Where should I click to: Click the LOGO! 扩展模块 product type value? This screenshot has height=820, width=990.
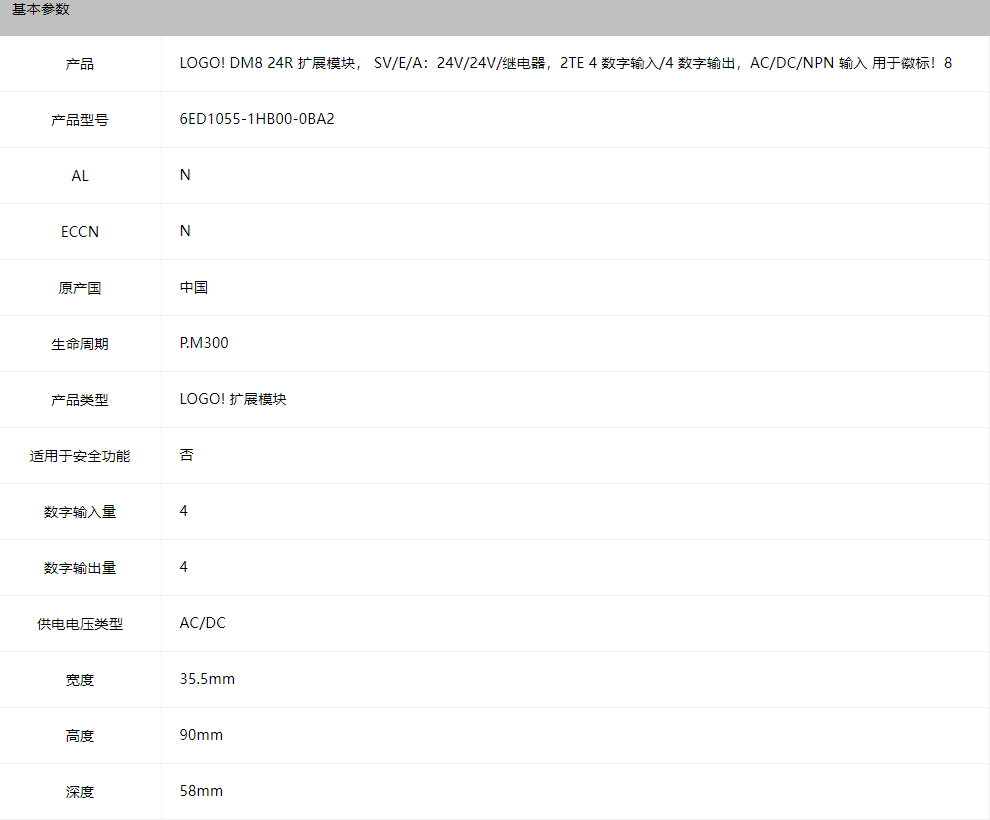tap(233, 399)
